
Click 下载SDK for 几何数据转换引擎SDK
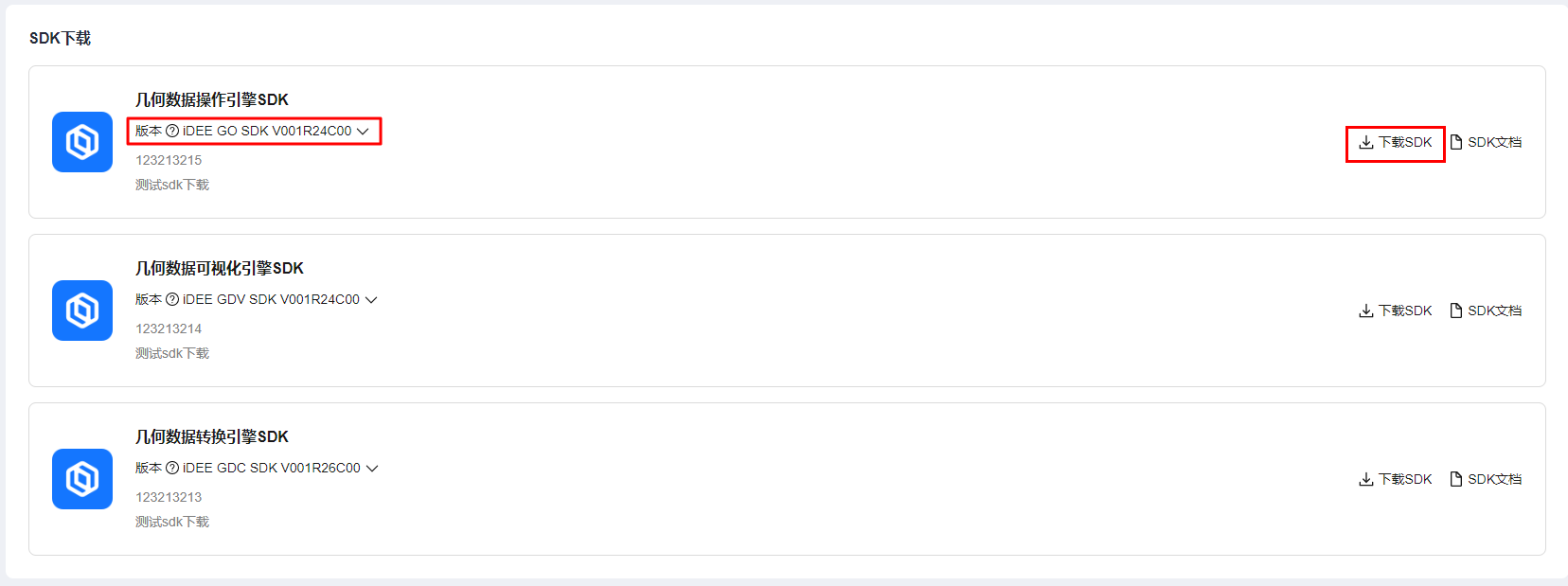(x=1396, y=479)
